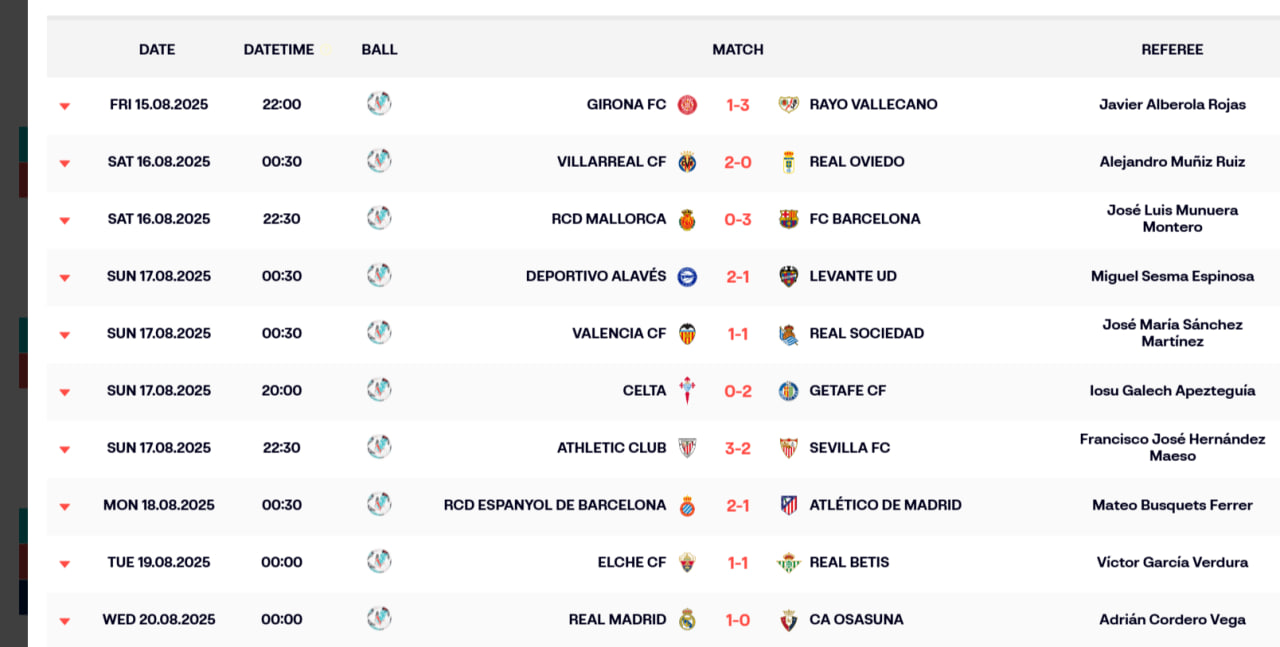This screenshot has height=647, width=1280.
Task: Click the FC Barcelona crest icon
Action: coord(789,219)
